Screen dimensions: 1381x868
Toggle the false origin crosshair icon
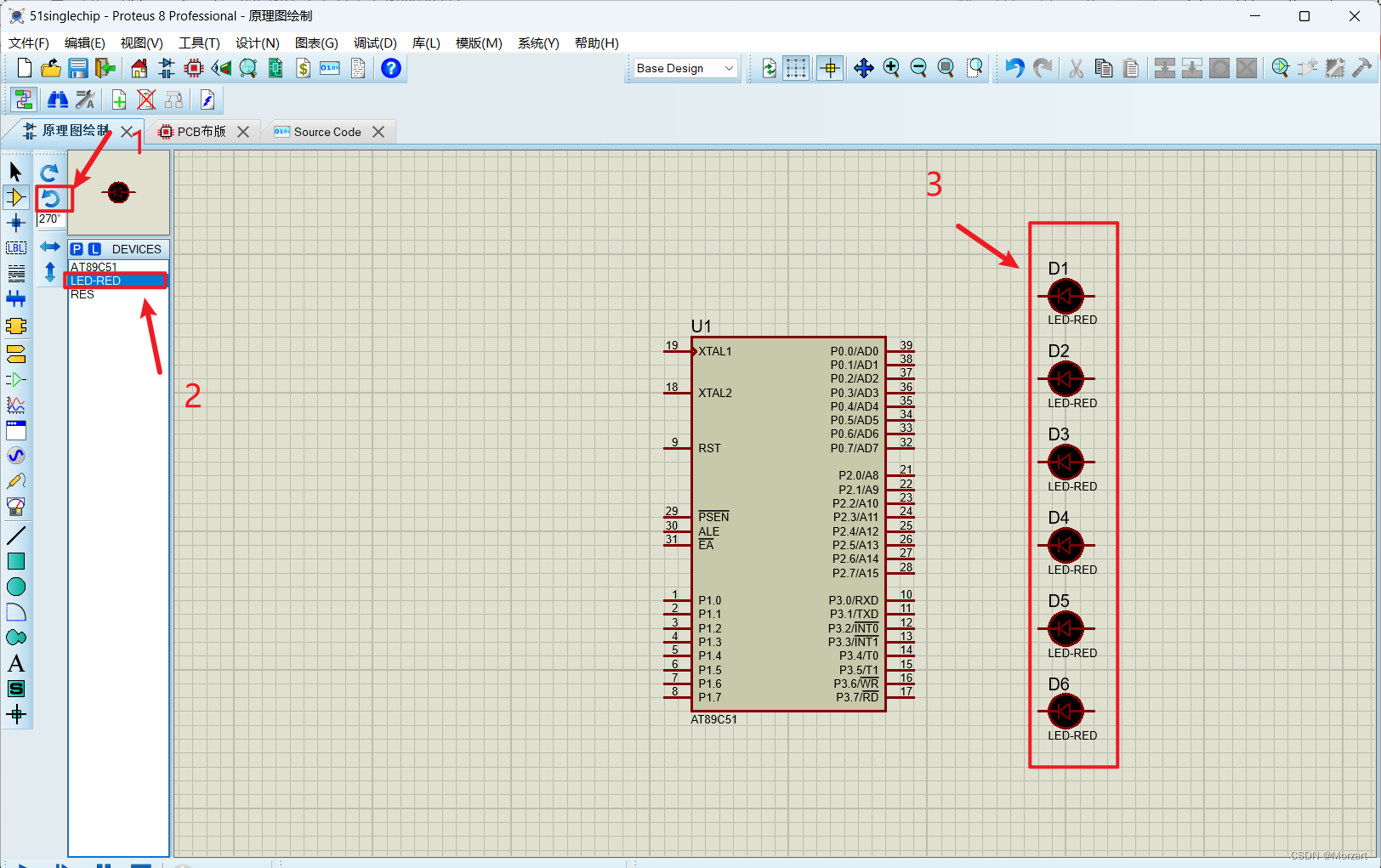click(x=830, y=68)
